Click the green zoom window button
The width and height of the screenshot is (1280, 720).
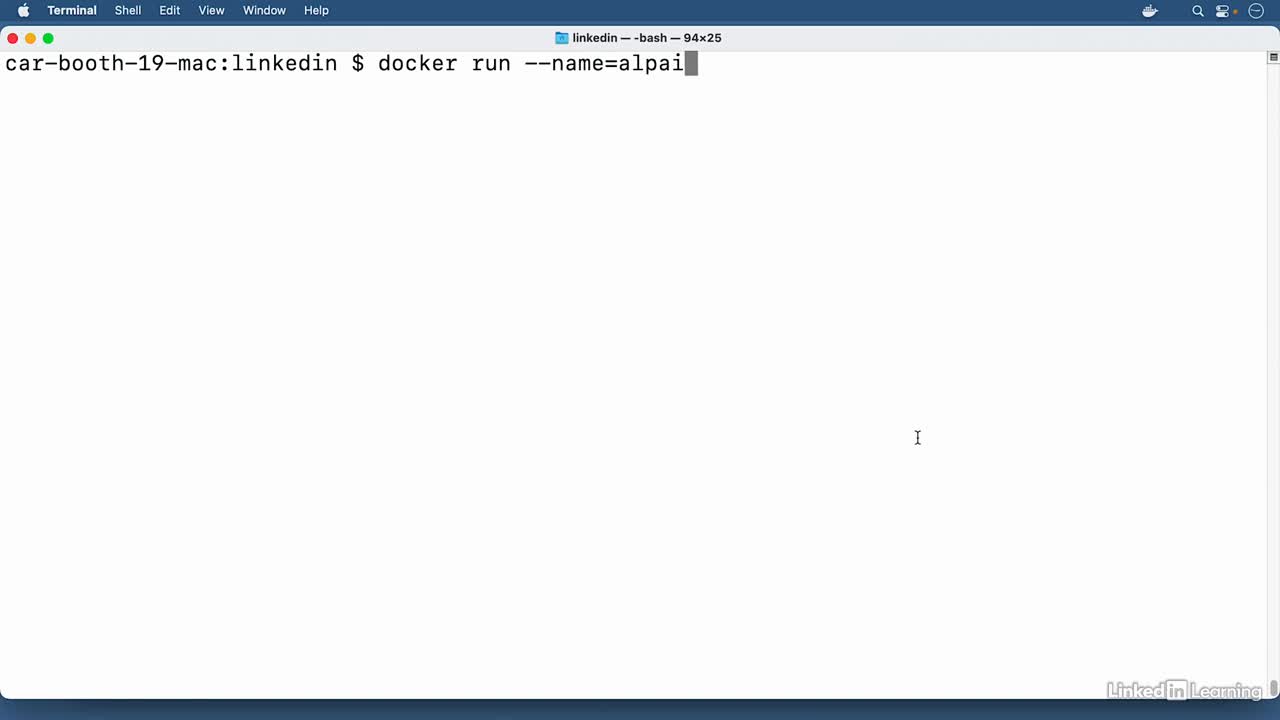[48, 38]
